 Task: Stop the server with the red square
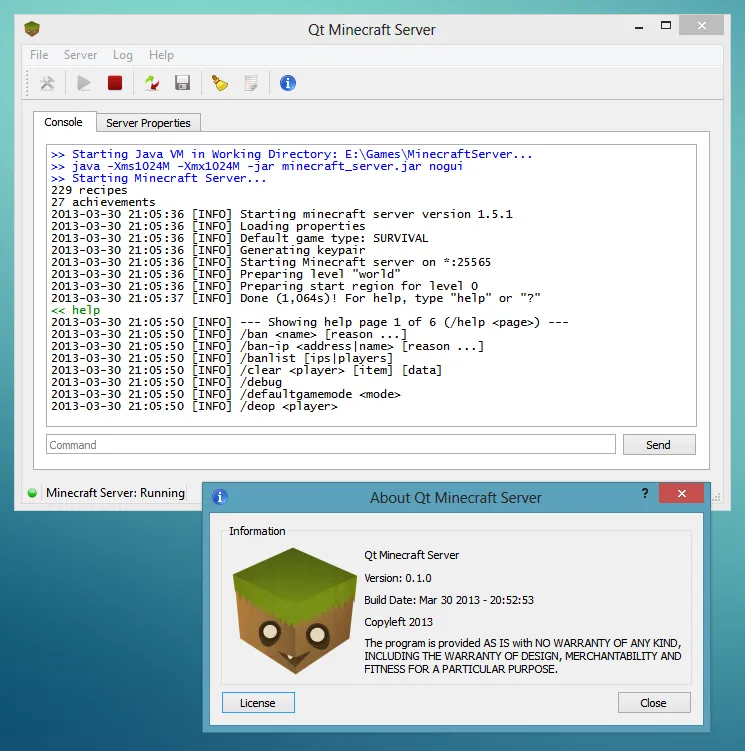pyautogui.click(x=115, y=83)
